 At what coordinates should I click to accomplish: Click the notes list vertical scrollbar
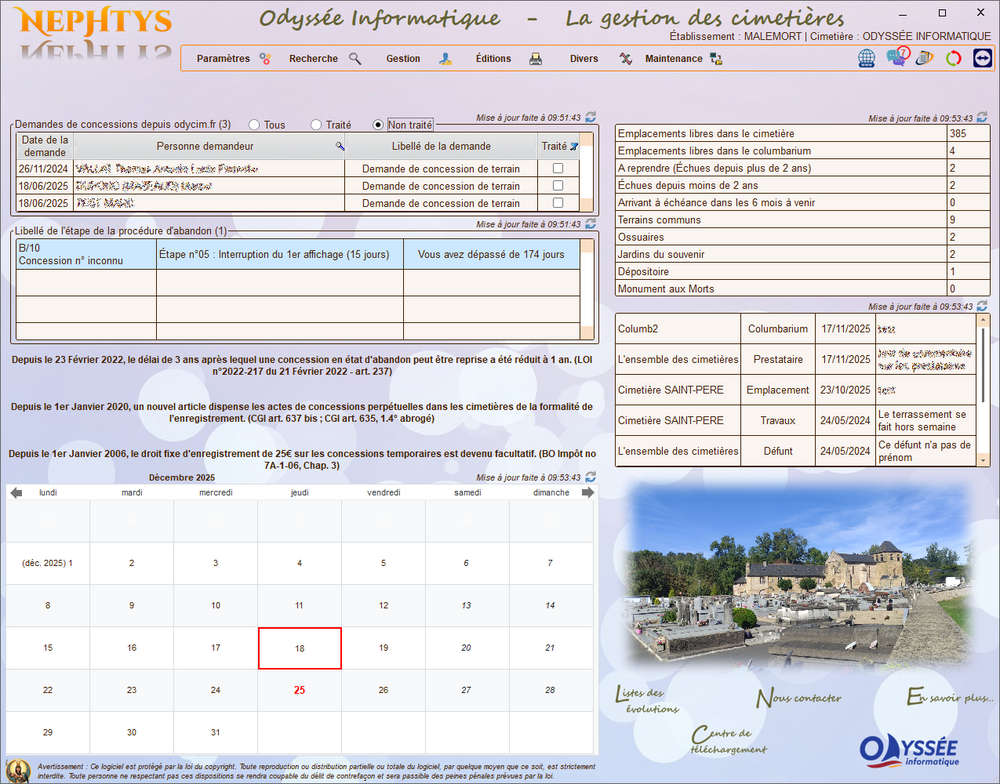click(985, 390)
